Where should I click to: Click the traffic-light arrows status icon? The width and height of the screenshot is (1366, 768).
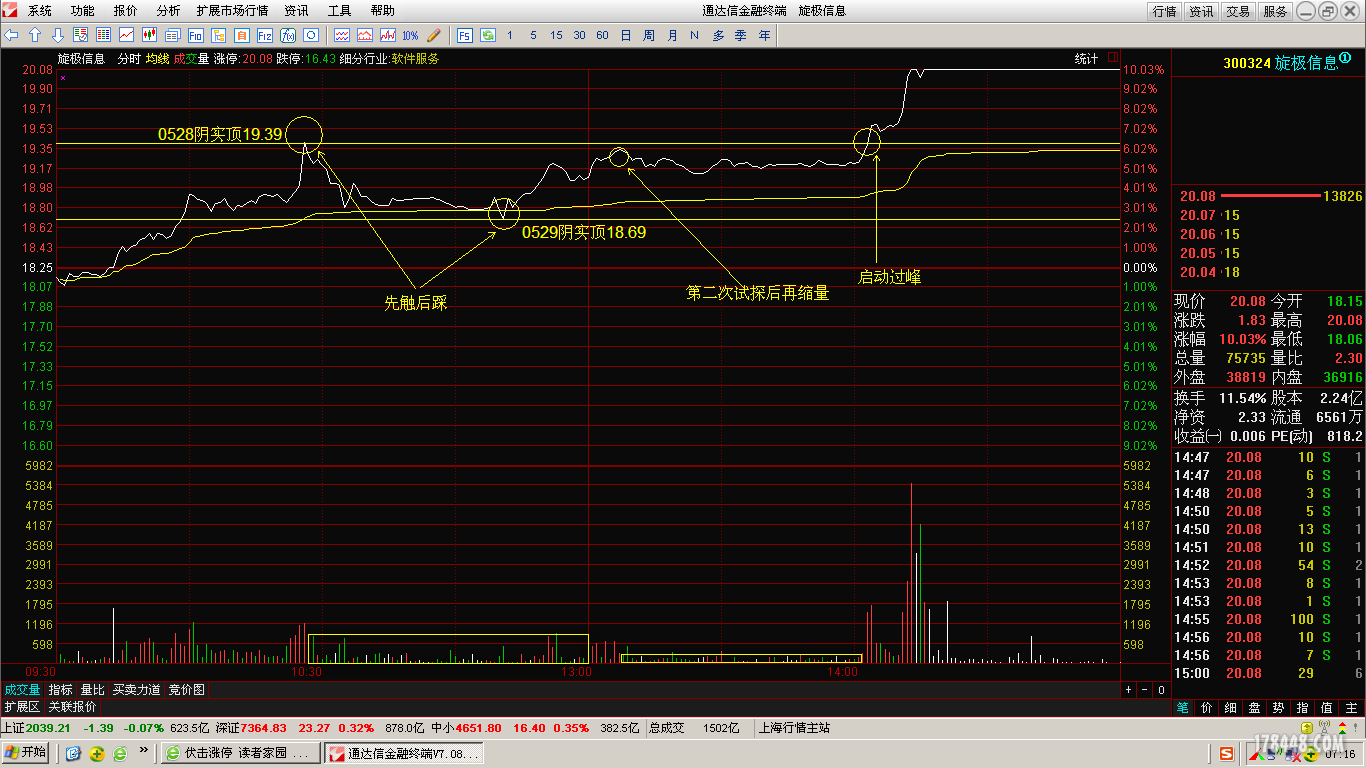(x=1342, y=728)
